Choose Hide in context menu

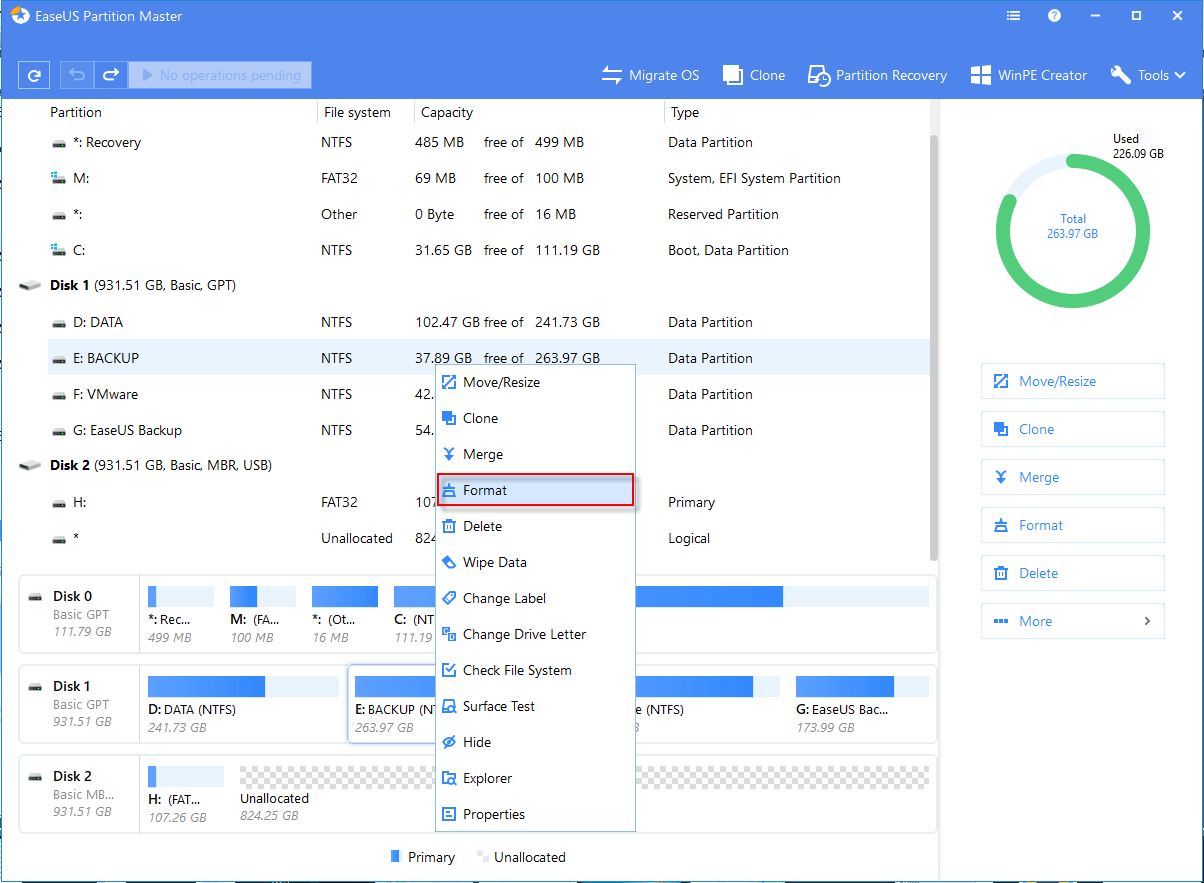535,742
